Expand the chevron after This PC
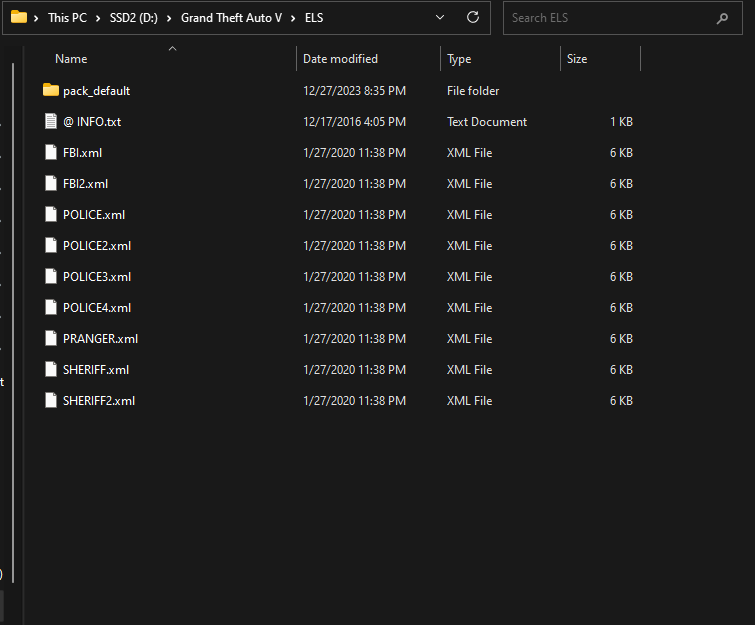The height and width of the screenshot is (625, 755). click(x=99, y=18)
